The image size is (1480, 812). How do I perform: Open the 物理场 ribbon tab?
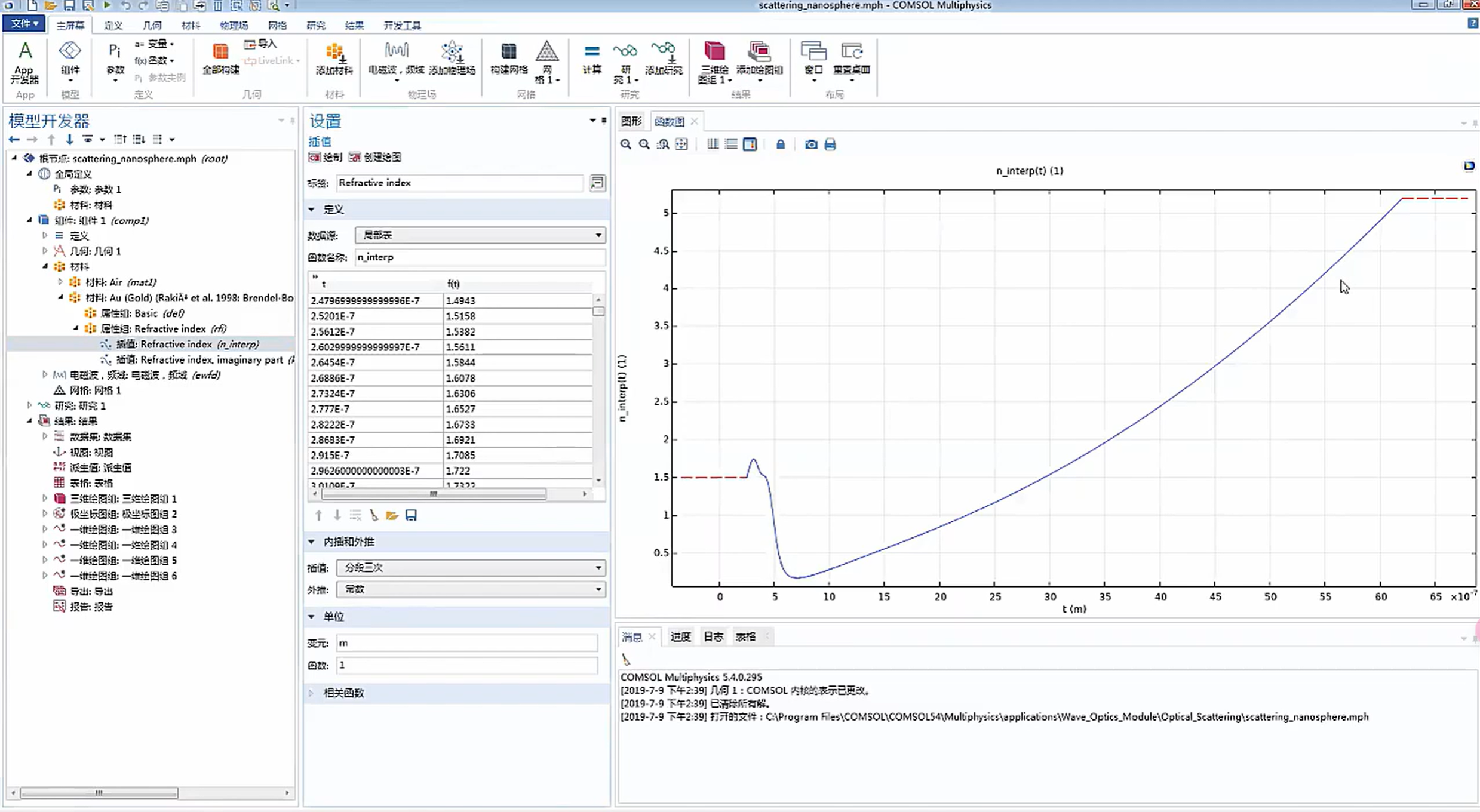click(234, 26)
